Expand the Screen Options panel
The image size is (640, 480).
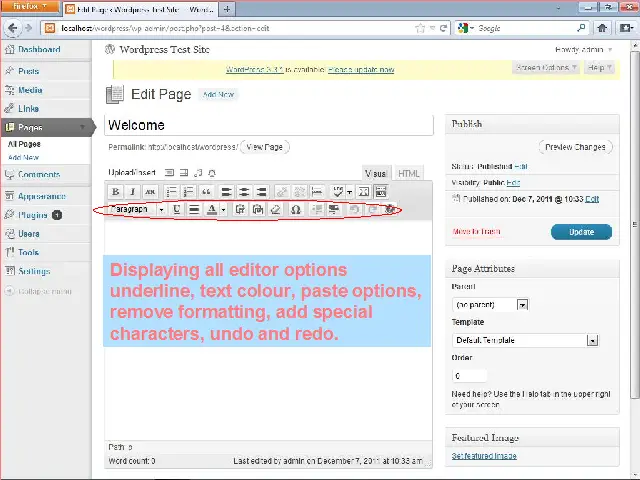[546, 68]
